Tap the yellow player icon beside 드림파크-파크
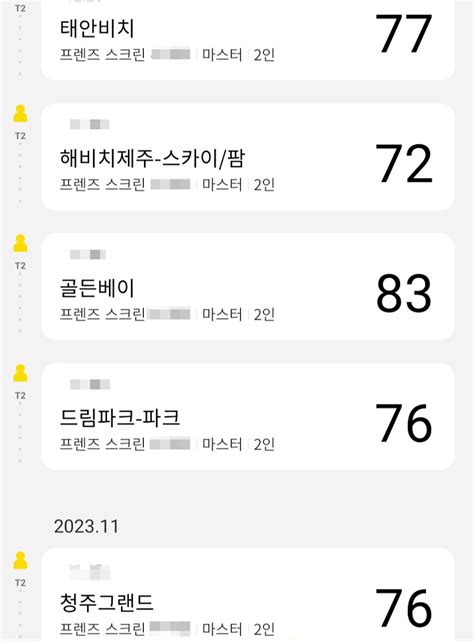This screenshot has height=641, width=474. (x=20, y=373)
